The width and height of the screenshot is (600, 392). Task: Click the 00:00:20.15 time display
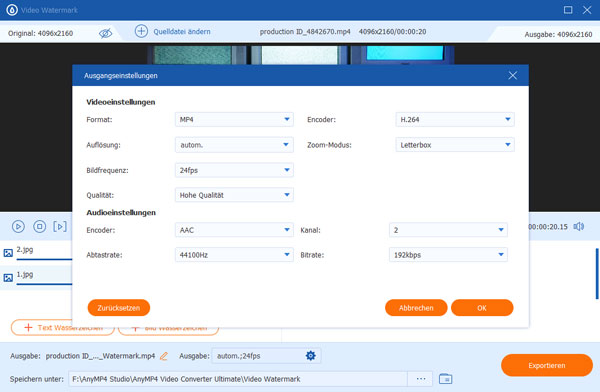coord(548,227)
